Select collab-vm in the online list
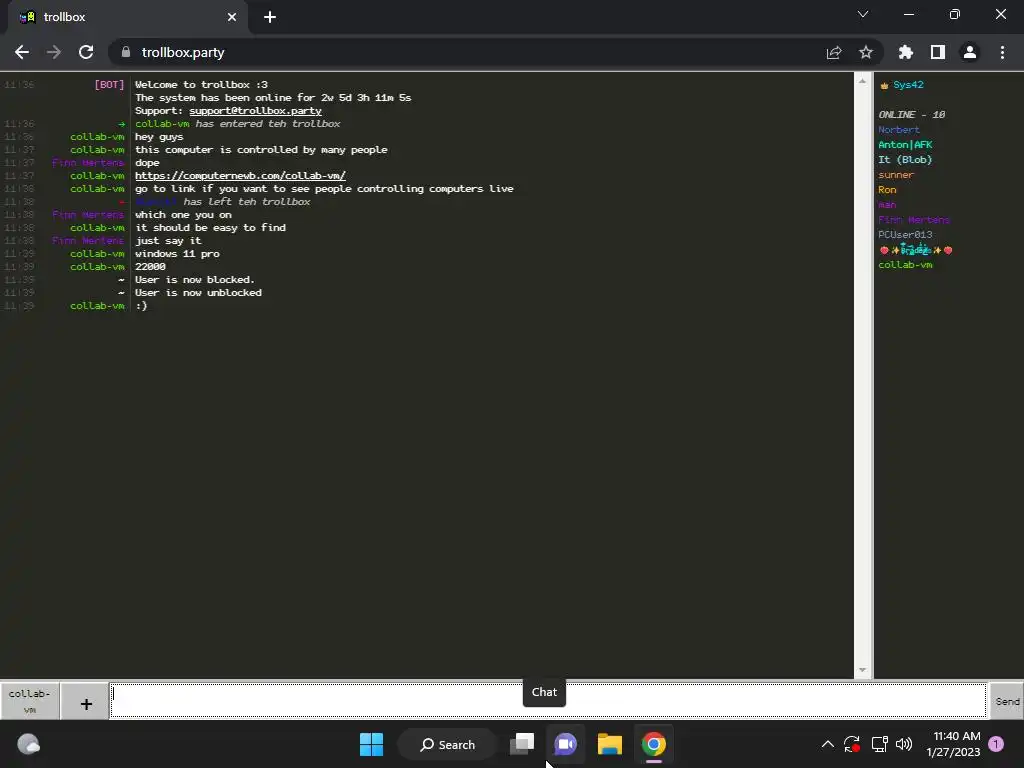Viewport: 1024px width, 768px height. (x=905, y=264)
